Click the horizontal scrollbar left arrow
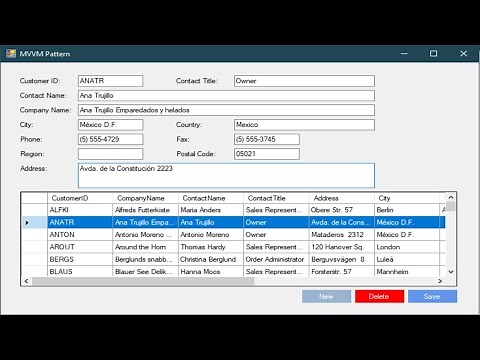The height and width of the screenshot is (360, 480). tap(26, 281)
